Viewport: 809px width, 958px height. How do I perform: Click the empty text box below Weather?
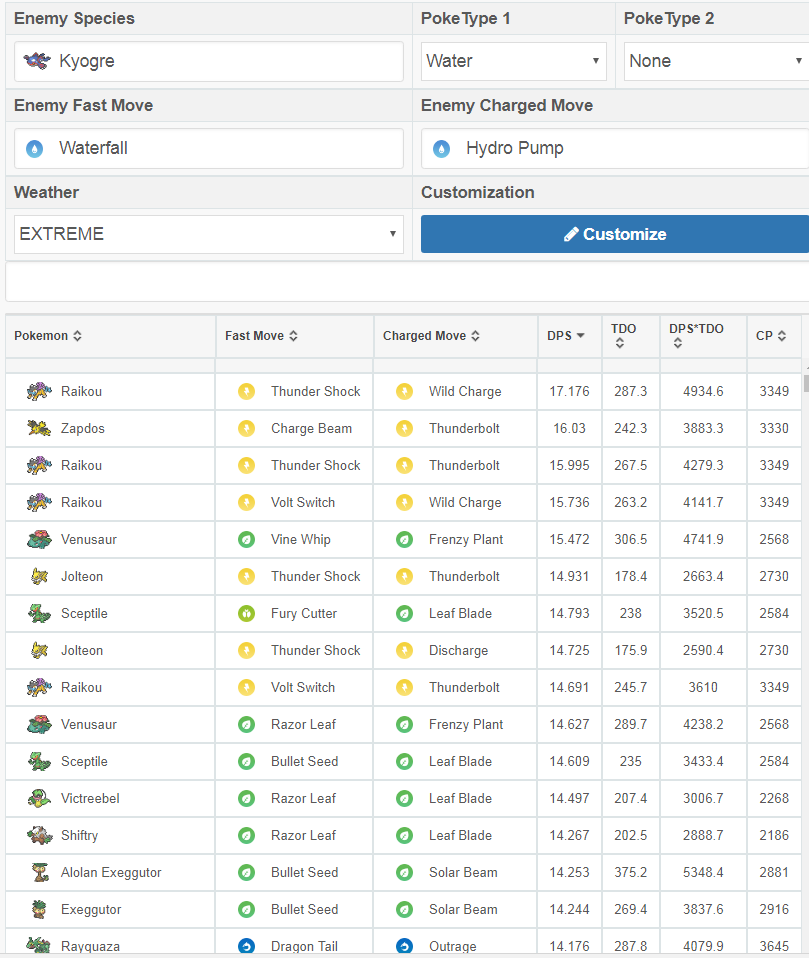pyautogui.click(x=407, y=282)
